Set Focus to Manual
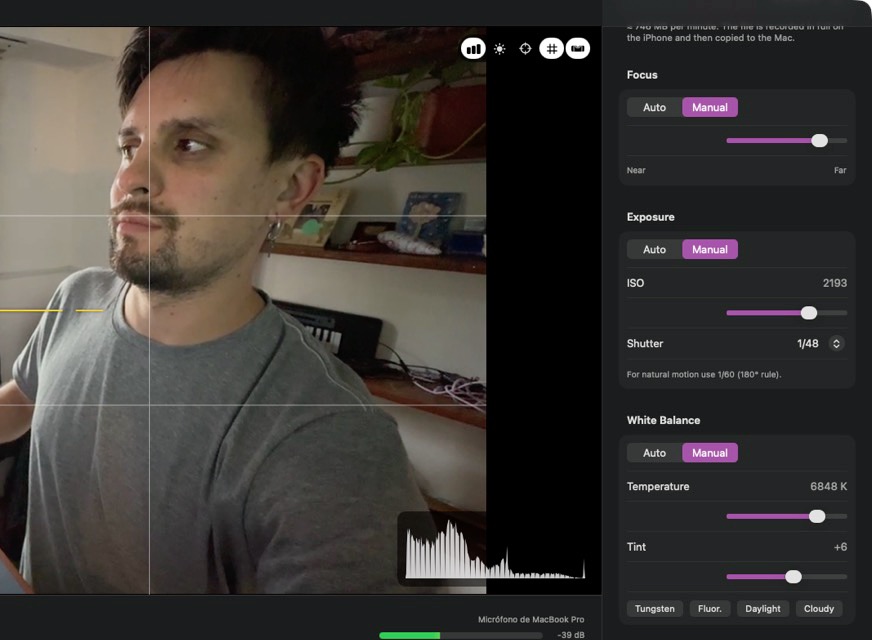The width and height of the screenshot is (872, 640). [710, 107]
